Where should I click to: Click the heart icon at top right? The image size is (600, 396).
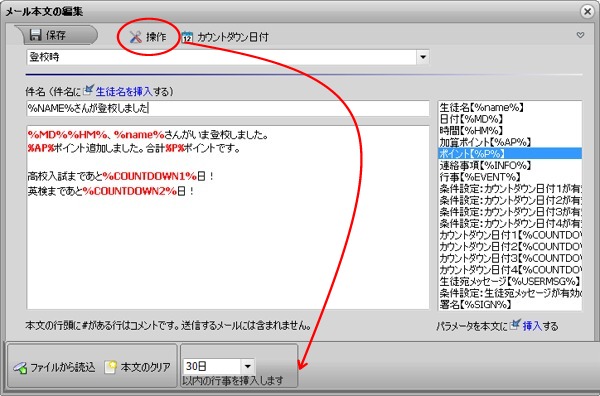[580, 35]
